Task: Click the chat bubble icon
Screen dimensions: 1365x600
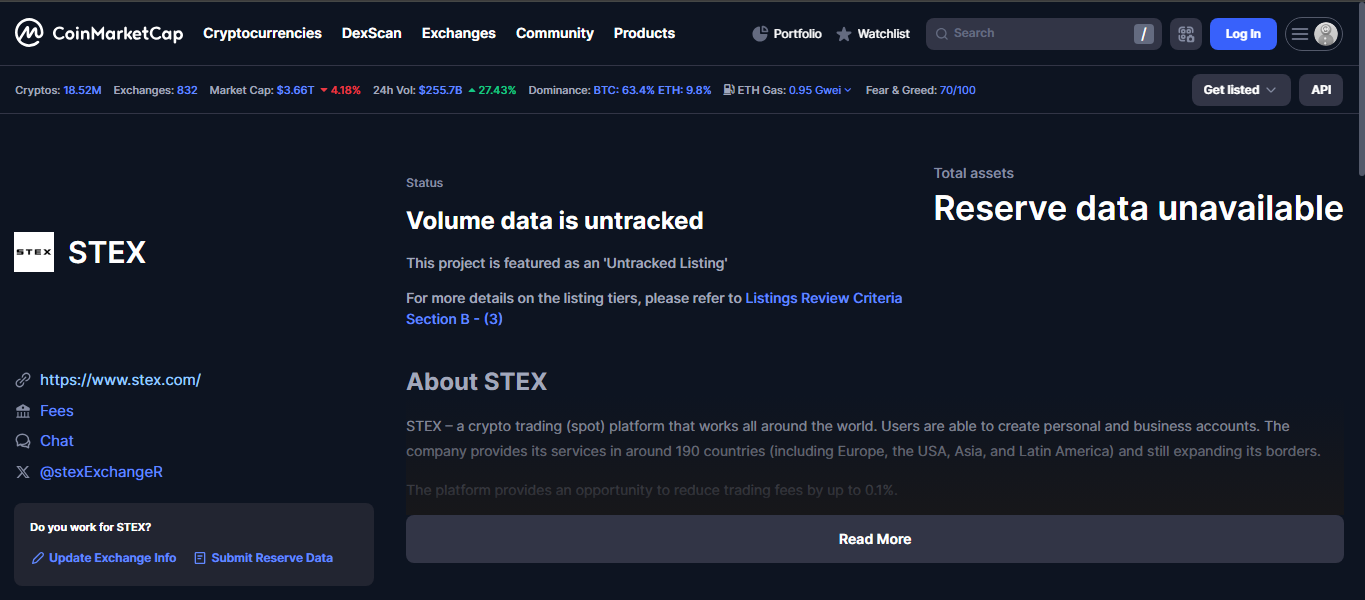Action: pos(23,441)
